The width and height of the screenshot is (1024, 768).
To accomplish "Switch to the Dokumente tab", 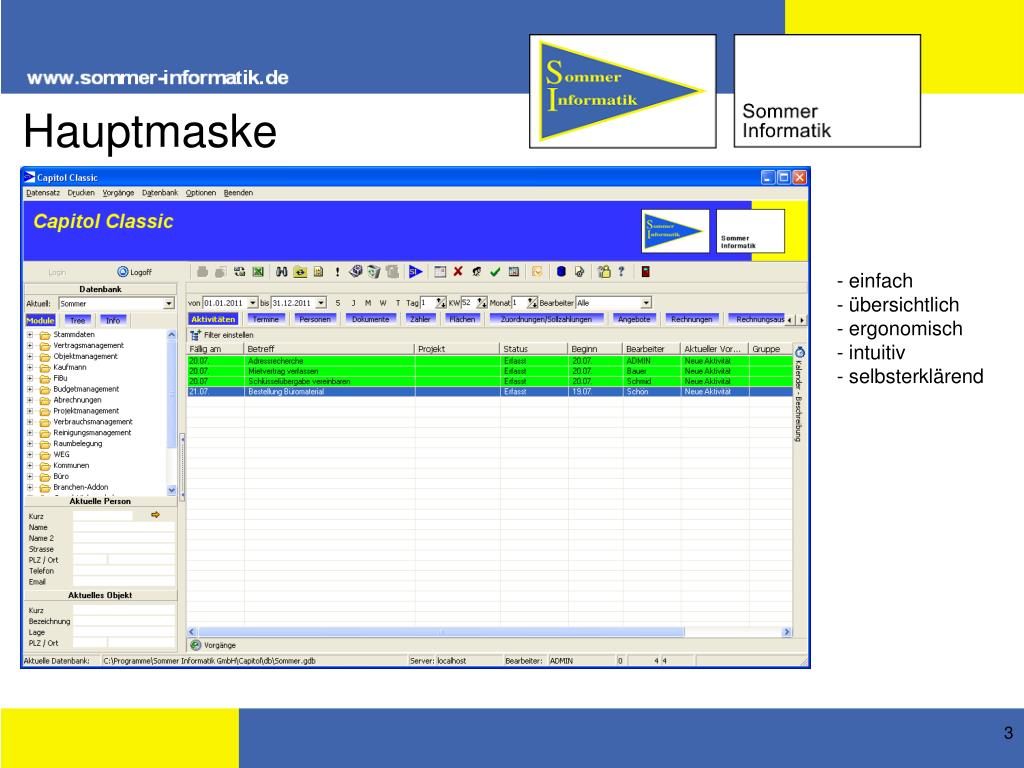I will (370, 319).
